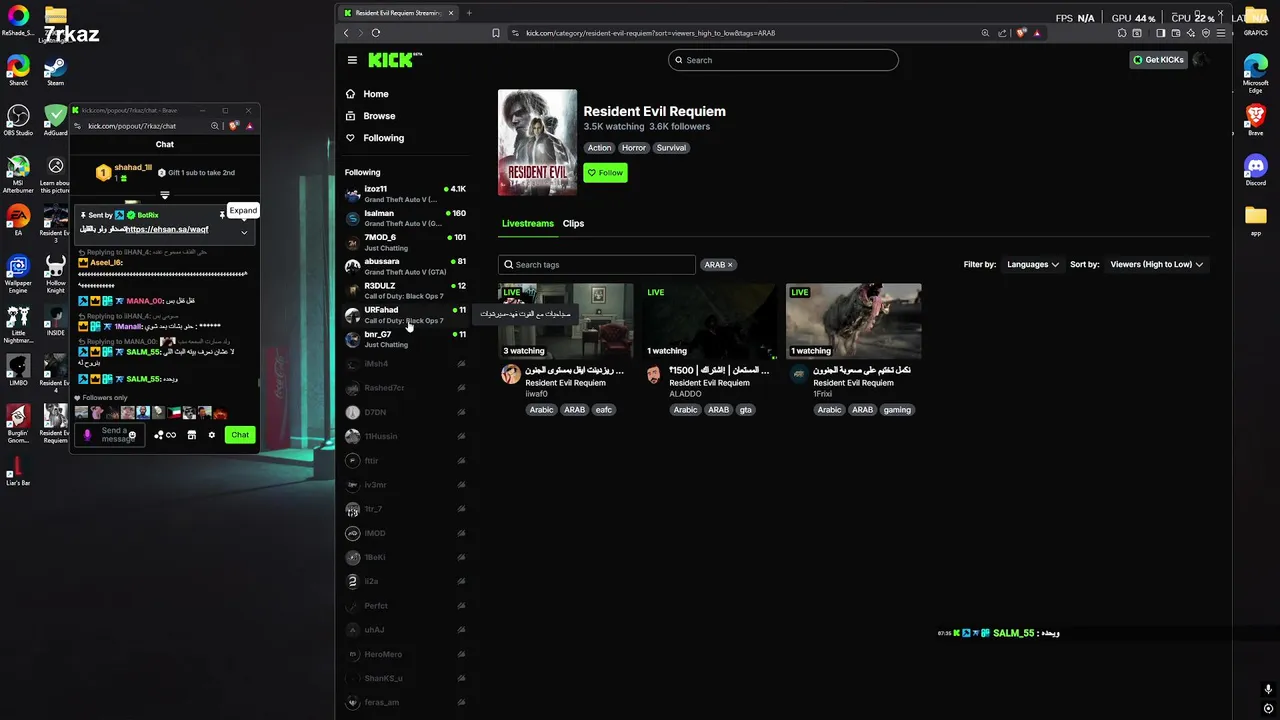Open a new browser tab

coord(469,13)
